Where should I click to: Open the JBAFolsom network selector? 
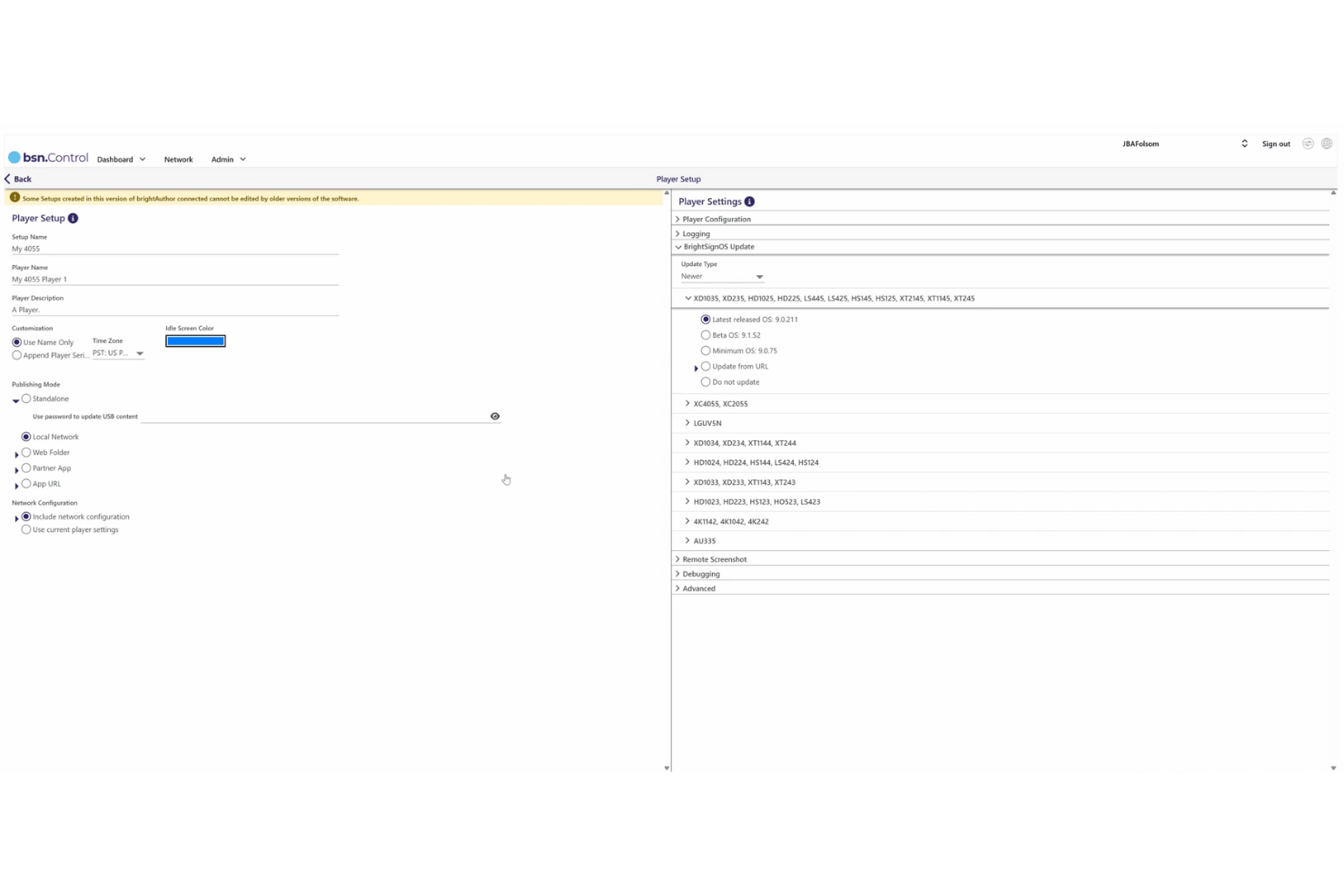1185,143
